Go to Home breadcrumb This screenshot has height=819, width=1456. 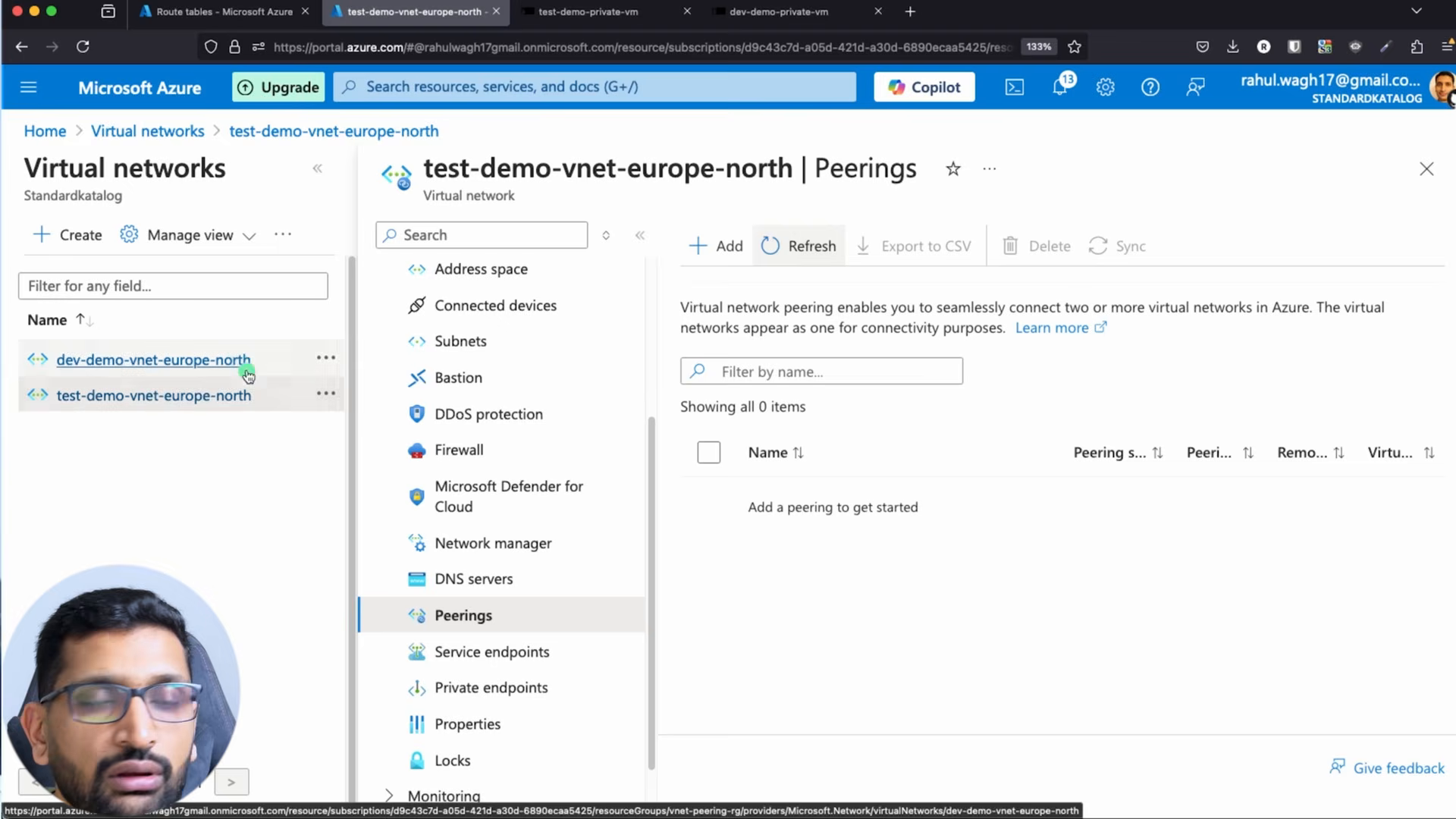45,131
